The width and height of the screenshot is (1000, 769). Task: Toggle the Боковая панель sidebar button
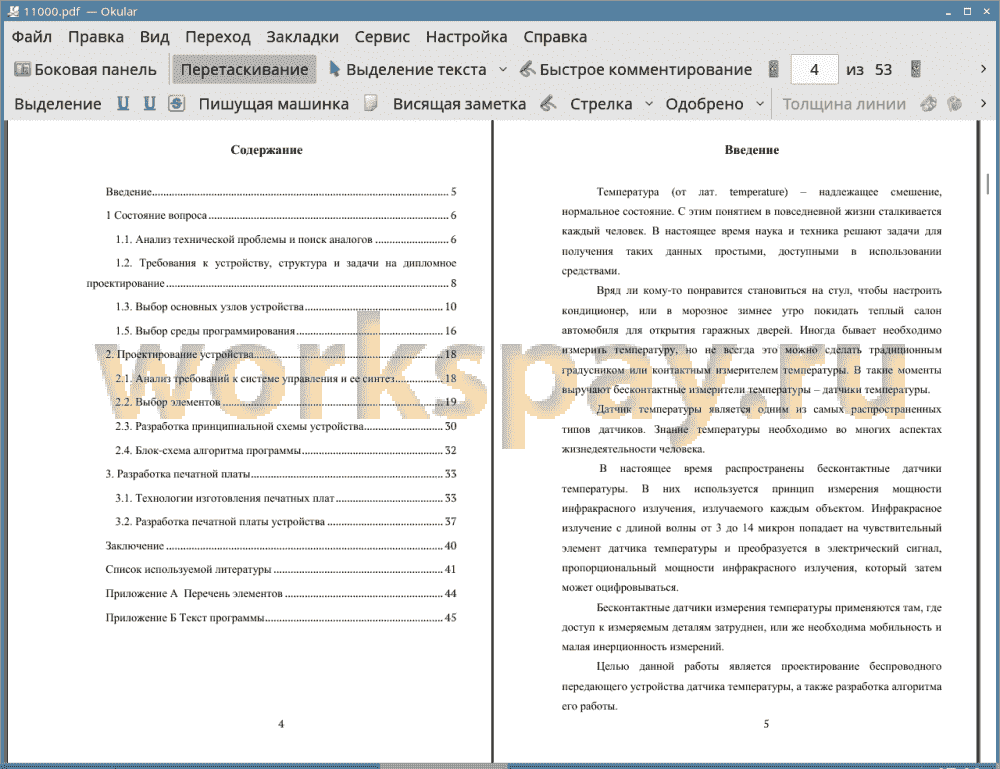[85, 70]
